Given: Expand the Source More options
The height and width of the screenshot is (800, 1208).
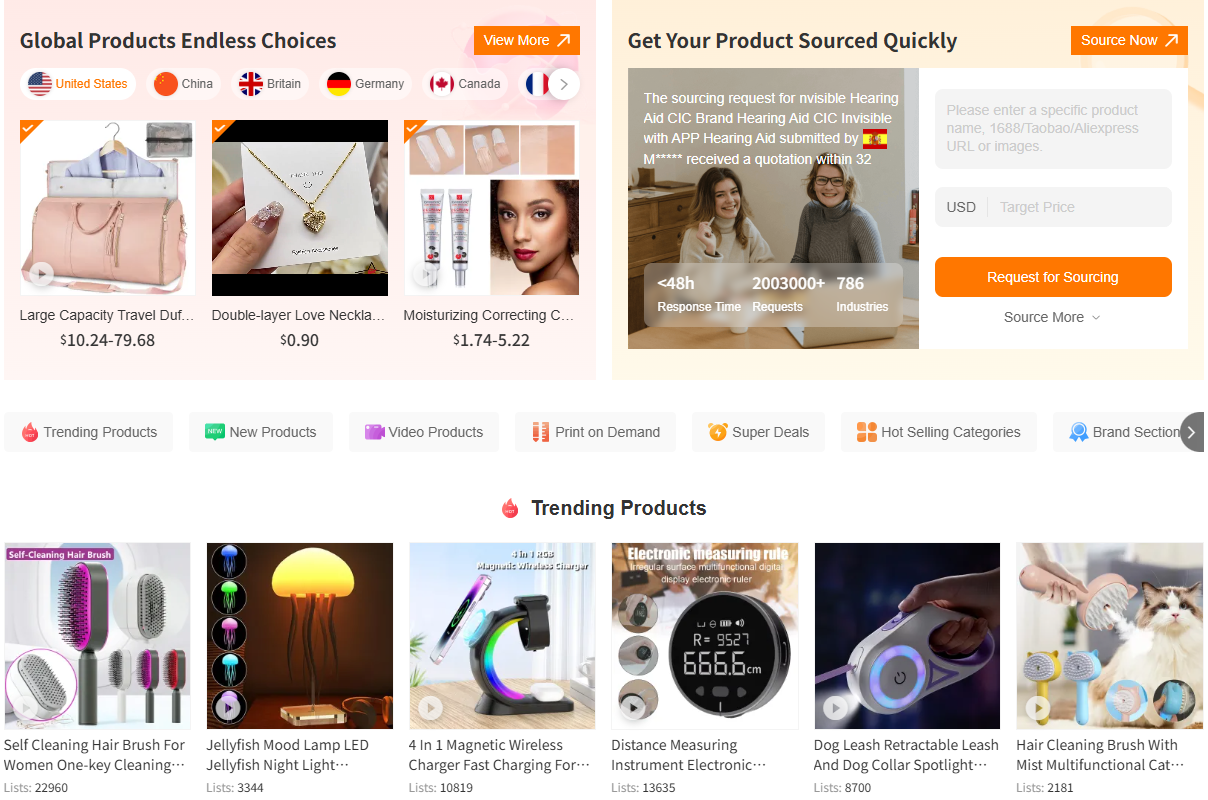Looking at the screenshot, I should [1052, 317].
